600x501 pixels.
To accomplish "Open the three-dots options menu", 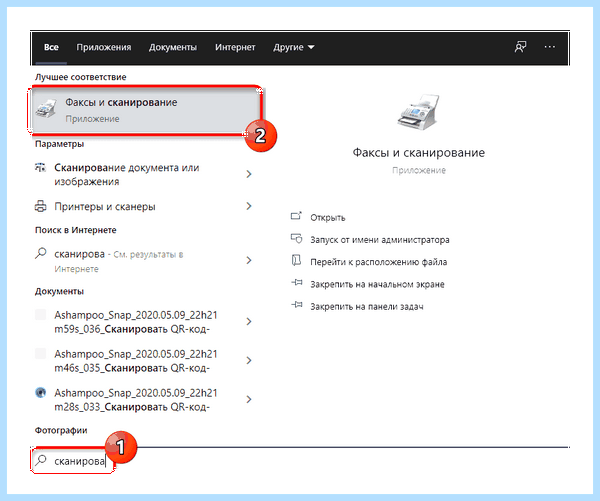I will (549, 47).
